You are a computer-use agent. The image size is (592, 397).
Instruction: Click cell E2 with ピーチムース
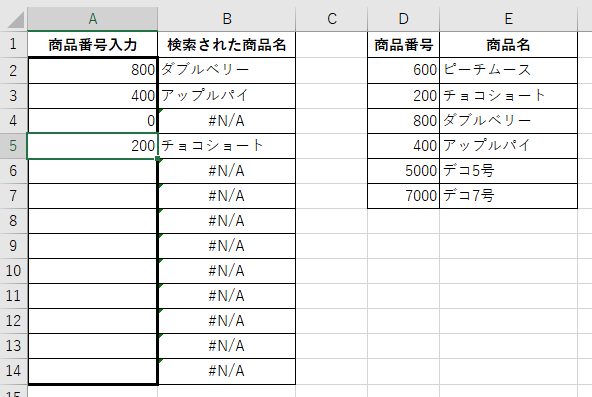(509, 70)
